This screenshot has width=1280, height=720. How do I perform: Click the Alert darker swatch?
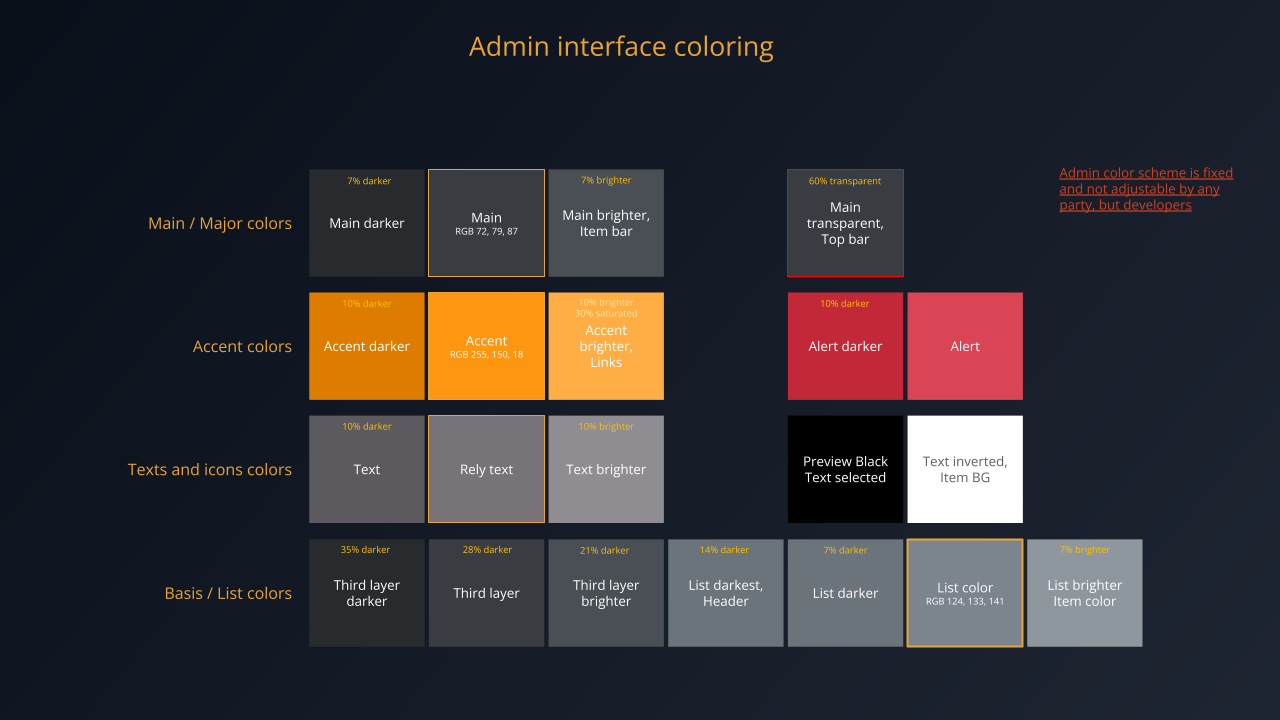845,345
